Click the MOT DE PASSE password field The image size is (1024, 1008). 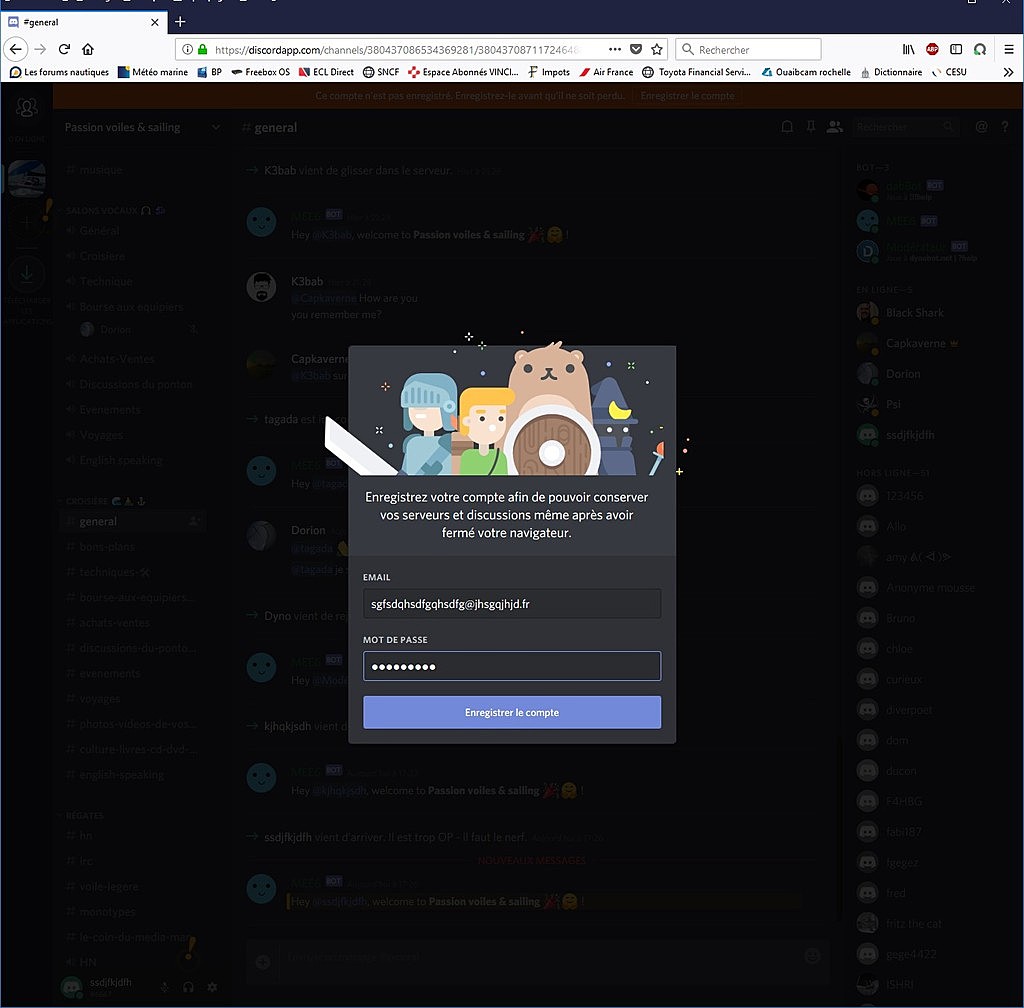click(x=512, y=666)
